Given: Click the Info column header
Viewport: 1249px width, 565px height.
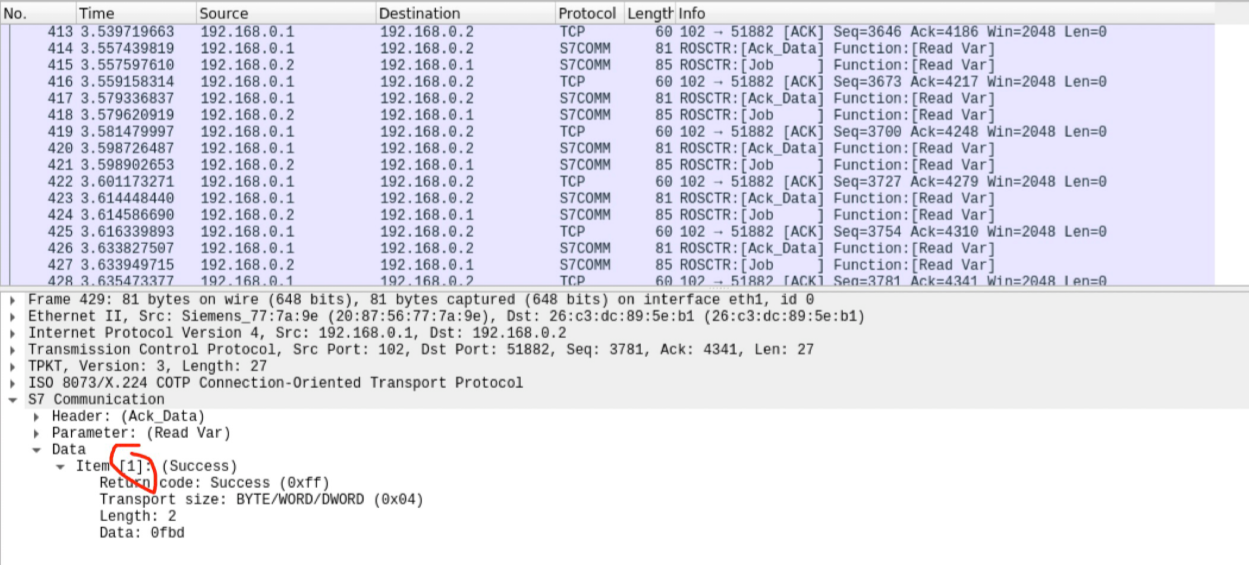Looking at the screenshot, I should [x=692, y=14].
